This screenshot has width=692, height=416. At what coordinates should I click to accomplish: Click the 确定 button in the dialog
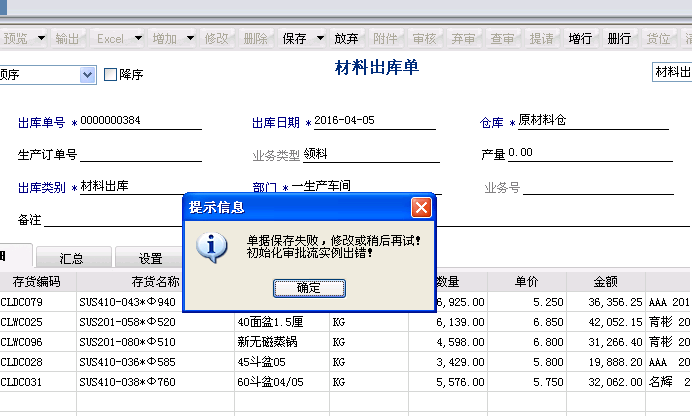click(x=309, y=288)
